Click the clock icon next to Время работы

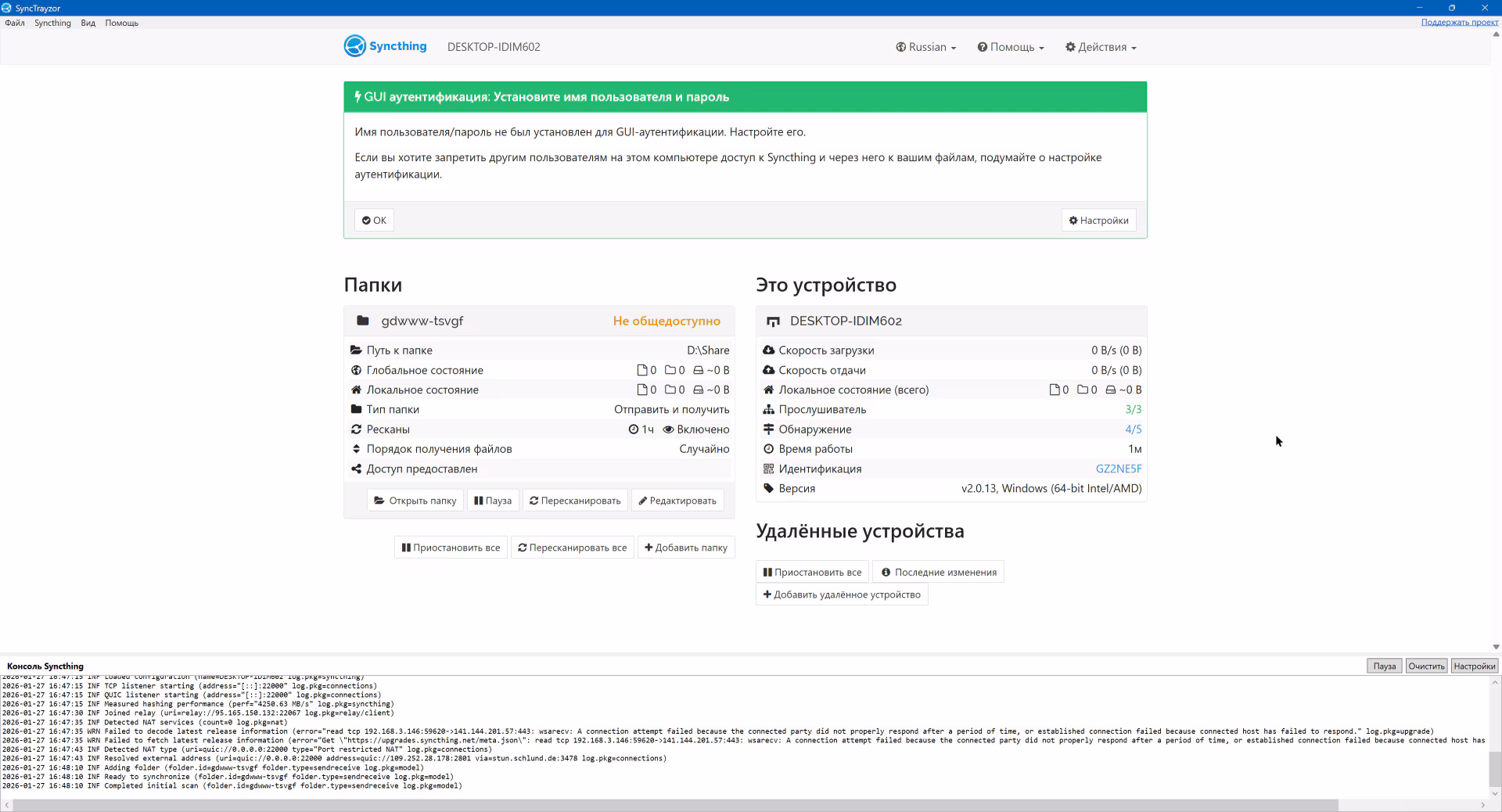click(768, 449)
